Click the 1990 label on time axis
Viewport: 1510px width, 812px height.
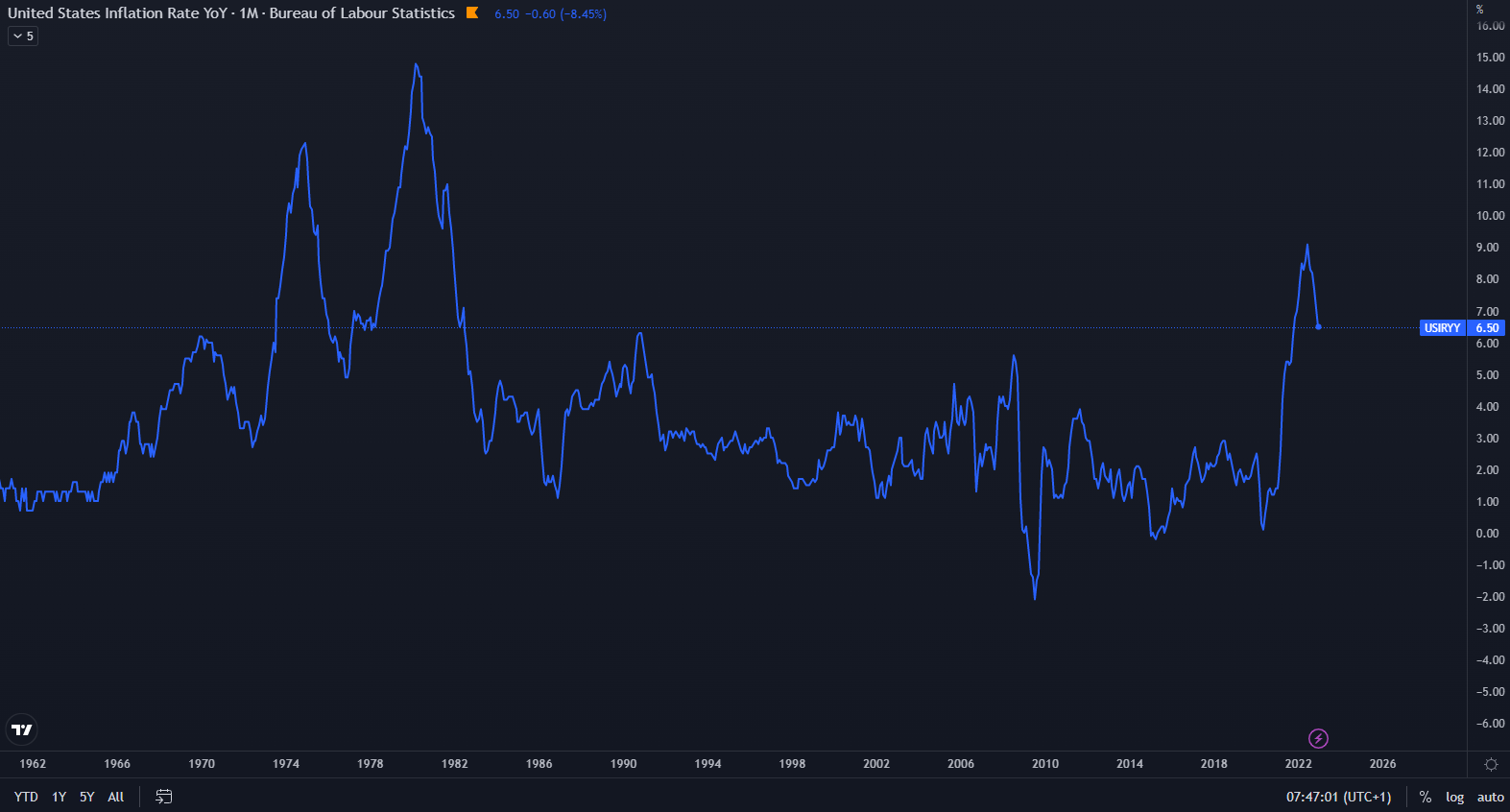point(623,764)
